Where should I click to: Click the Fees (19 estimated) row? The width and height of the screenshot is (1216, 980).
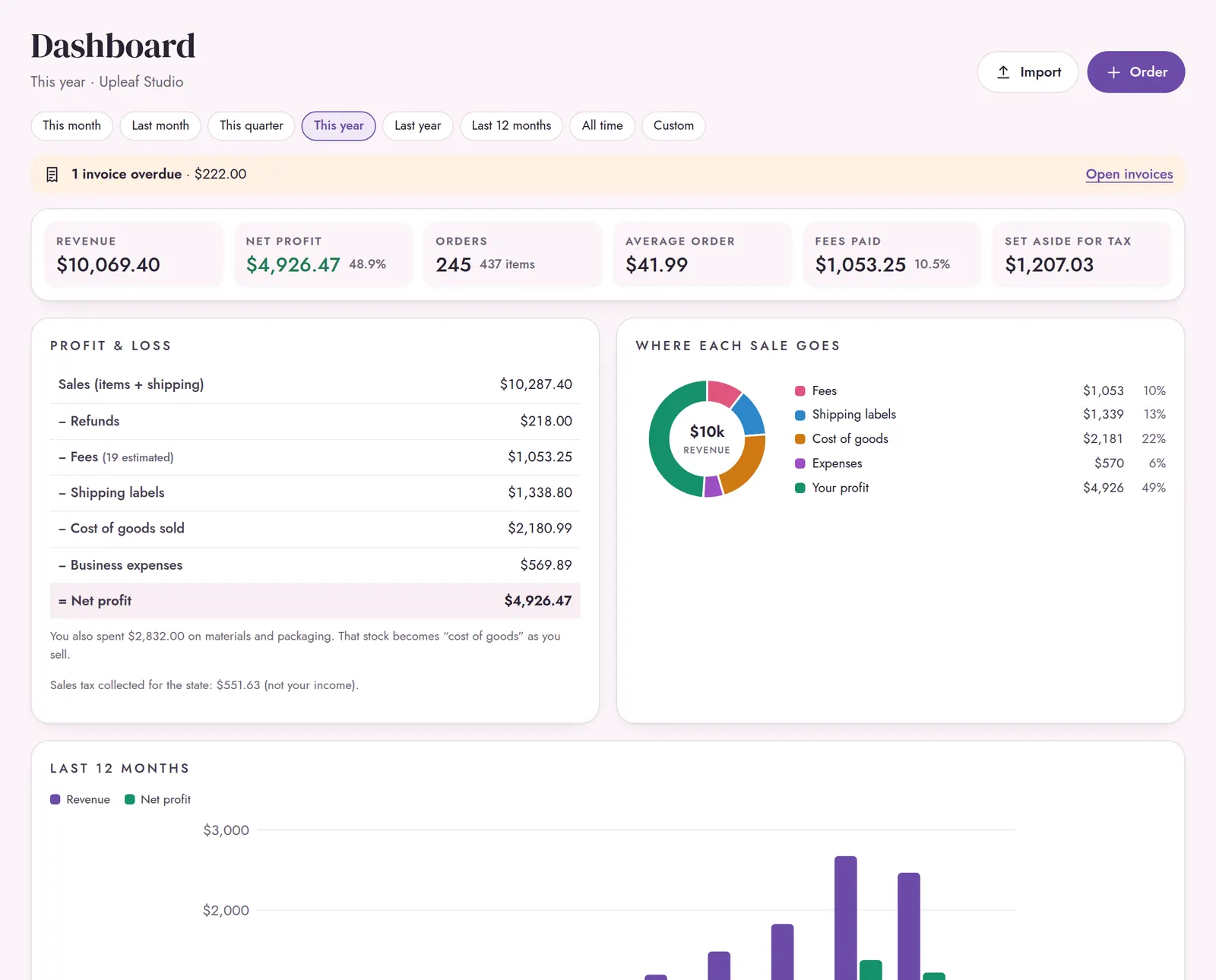pyautogui.click(x=315, y=457)
